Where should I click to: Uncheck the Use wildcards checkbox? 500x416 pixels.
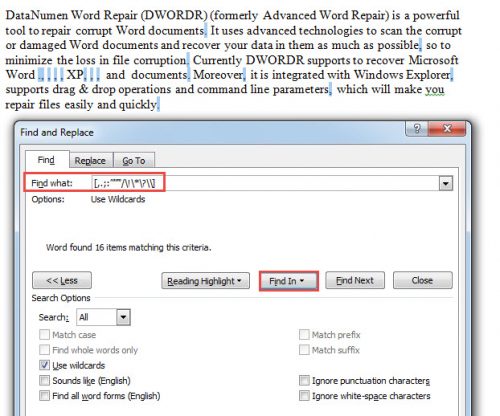[x=44, y=365]
